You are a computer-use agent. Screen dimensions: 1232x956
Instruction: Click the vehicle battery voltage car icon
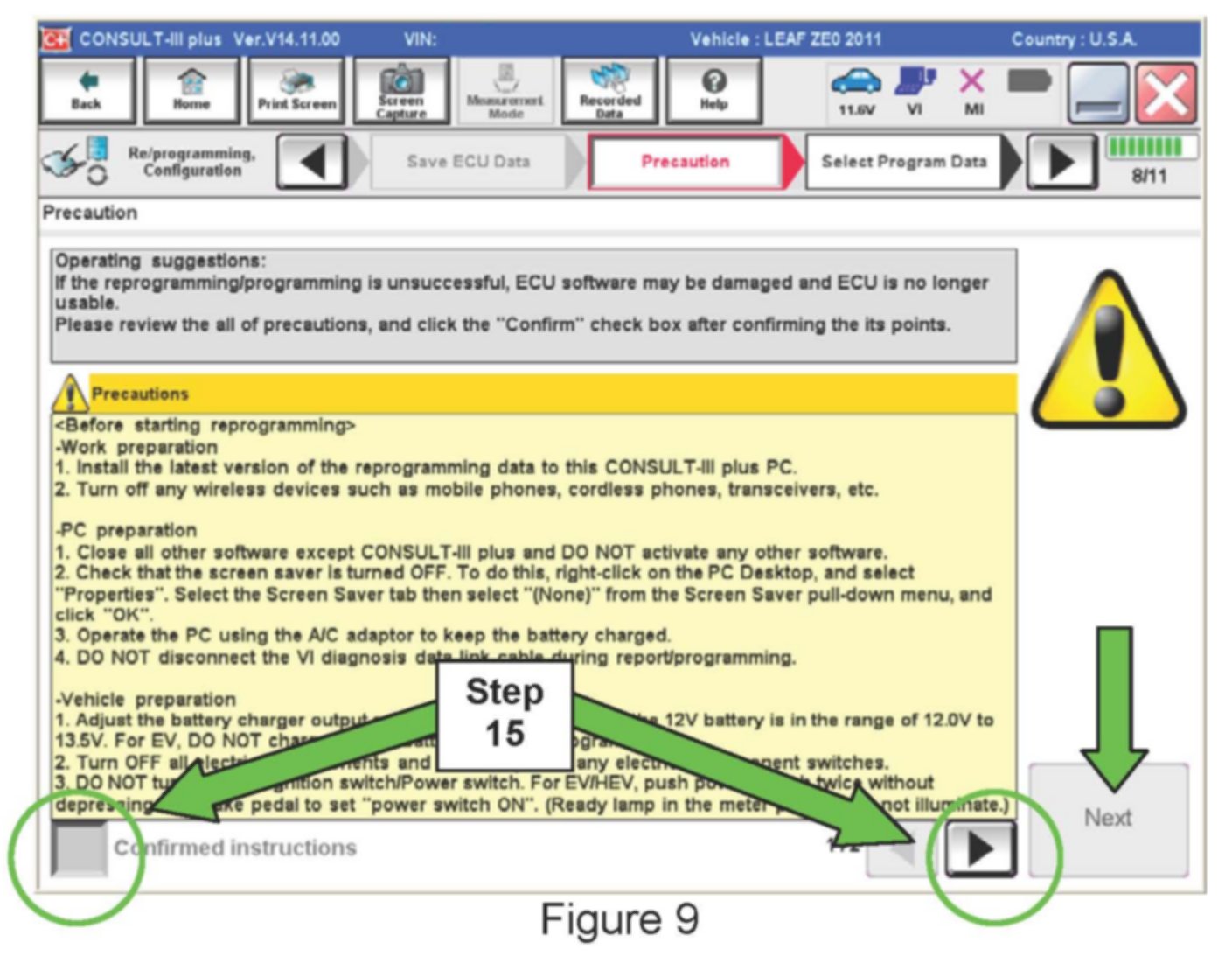point(855,90)
